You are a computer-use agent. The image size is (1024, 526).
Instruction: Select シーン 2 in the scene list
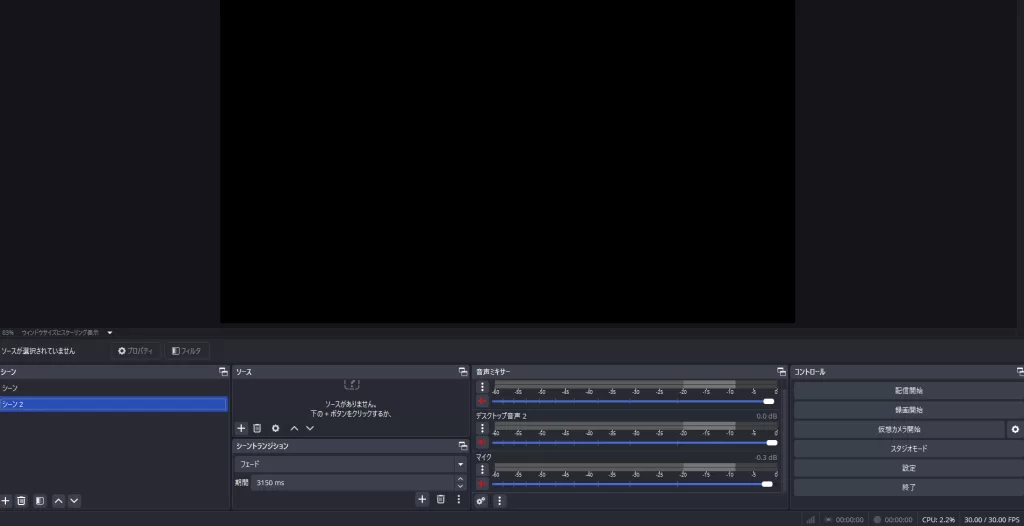(113, 404)
